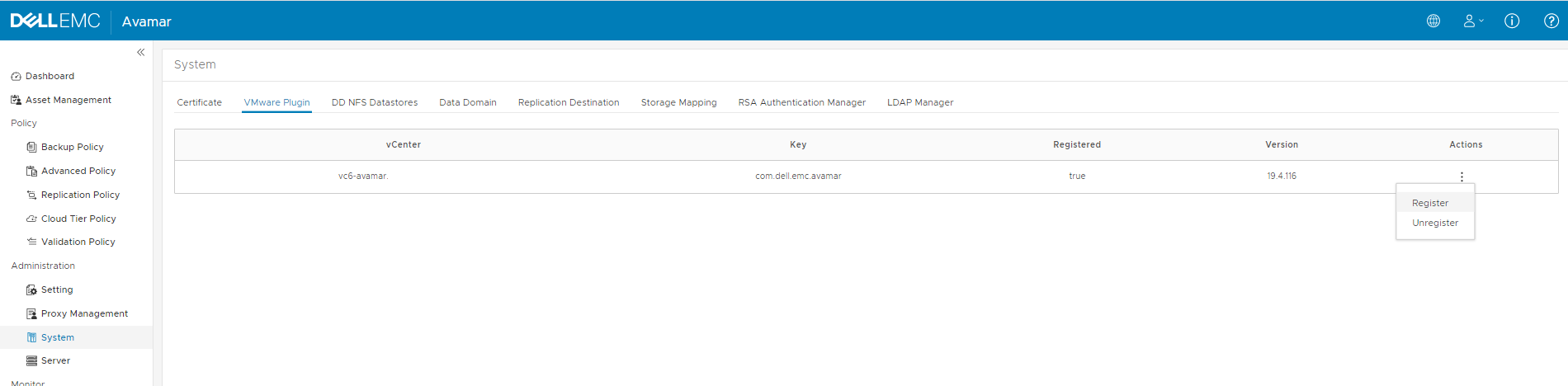
Task: Choose Unregister from the actions menu
Action: pyautogui.click(x=1435, y=223)
